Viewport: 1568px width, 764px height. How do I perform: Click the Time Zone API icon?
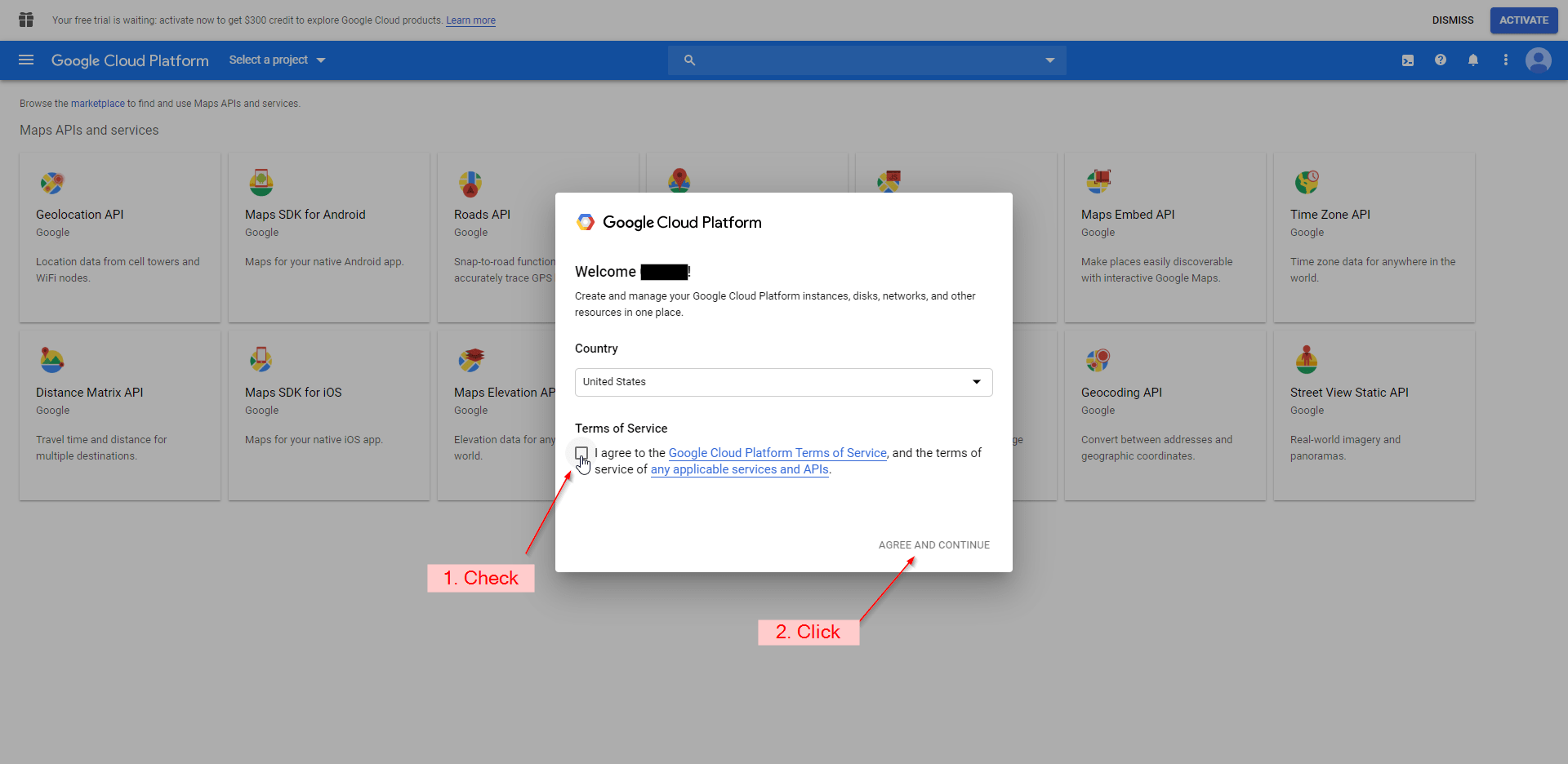(1307, 183)
